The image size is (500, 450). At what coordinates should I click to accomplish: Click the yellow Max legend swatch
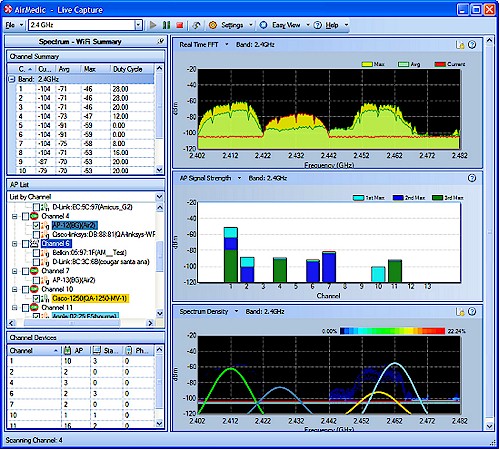click(x=367, y=64)
